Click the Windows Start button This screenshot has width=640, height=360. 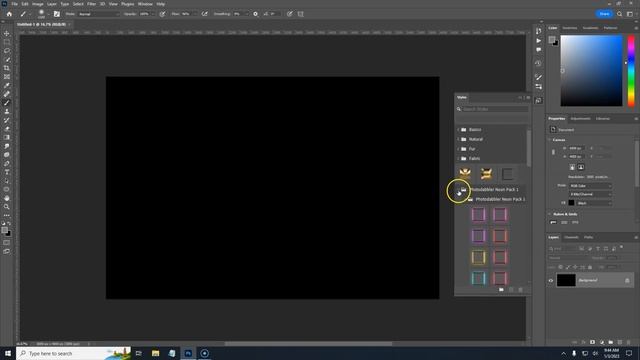click(x=8, y=353)
